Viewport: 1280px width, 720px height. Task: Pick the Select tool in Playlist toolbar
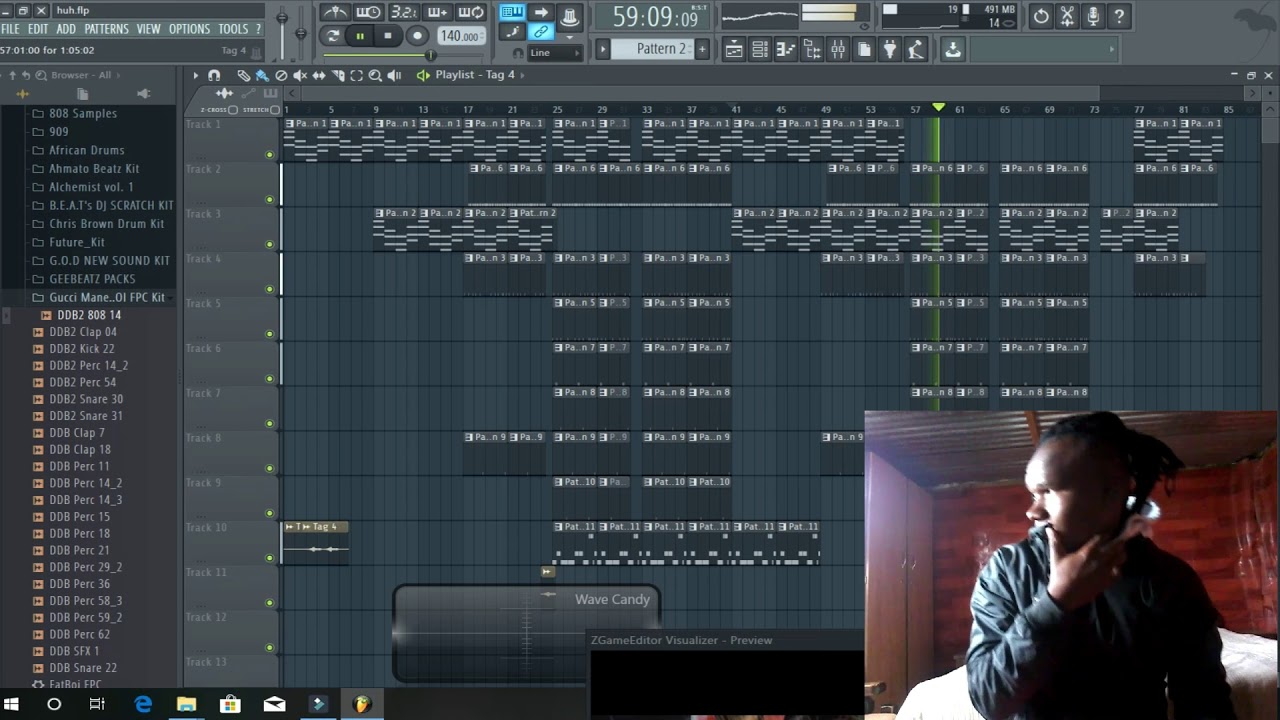(x=357, y=75)
